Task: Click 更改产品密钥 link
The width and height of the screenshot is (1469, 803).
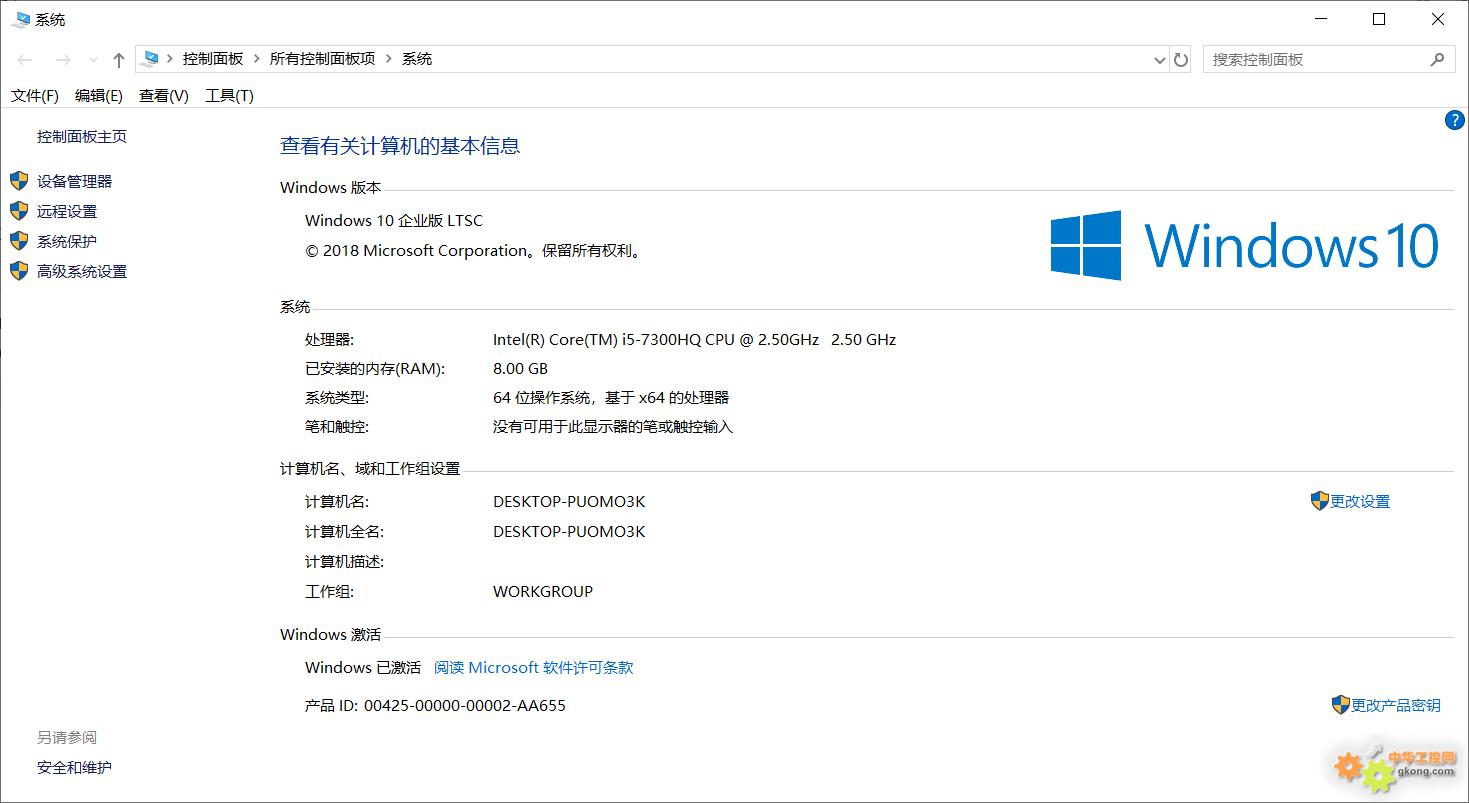Action: tap(1396, 706)
